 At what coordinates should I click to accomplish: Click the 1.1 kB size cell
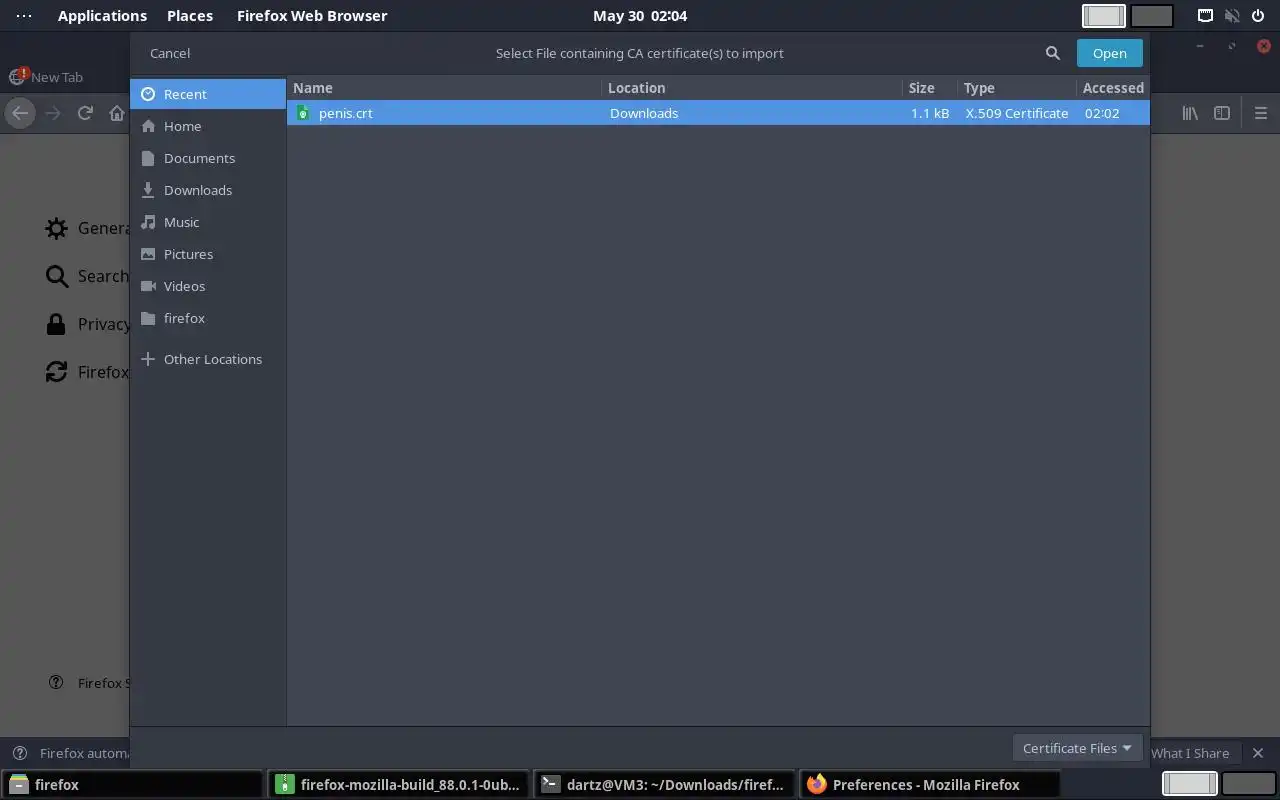[930, 113]
